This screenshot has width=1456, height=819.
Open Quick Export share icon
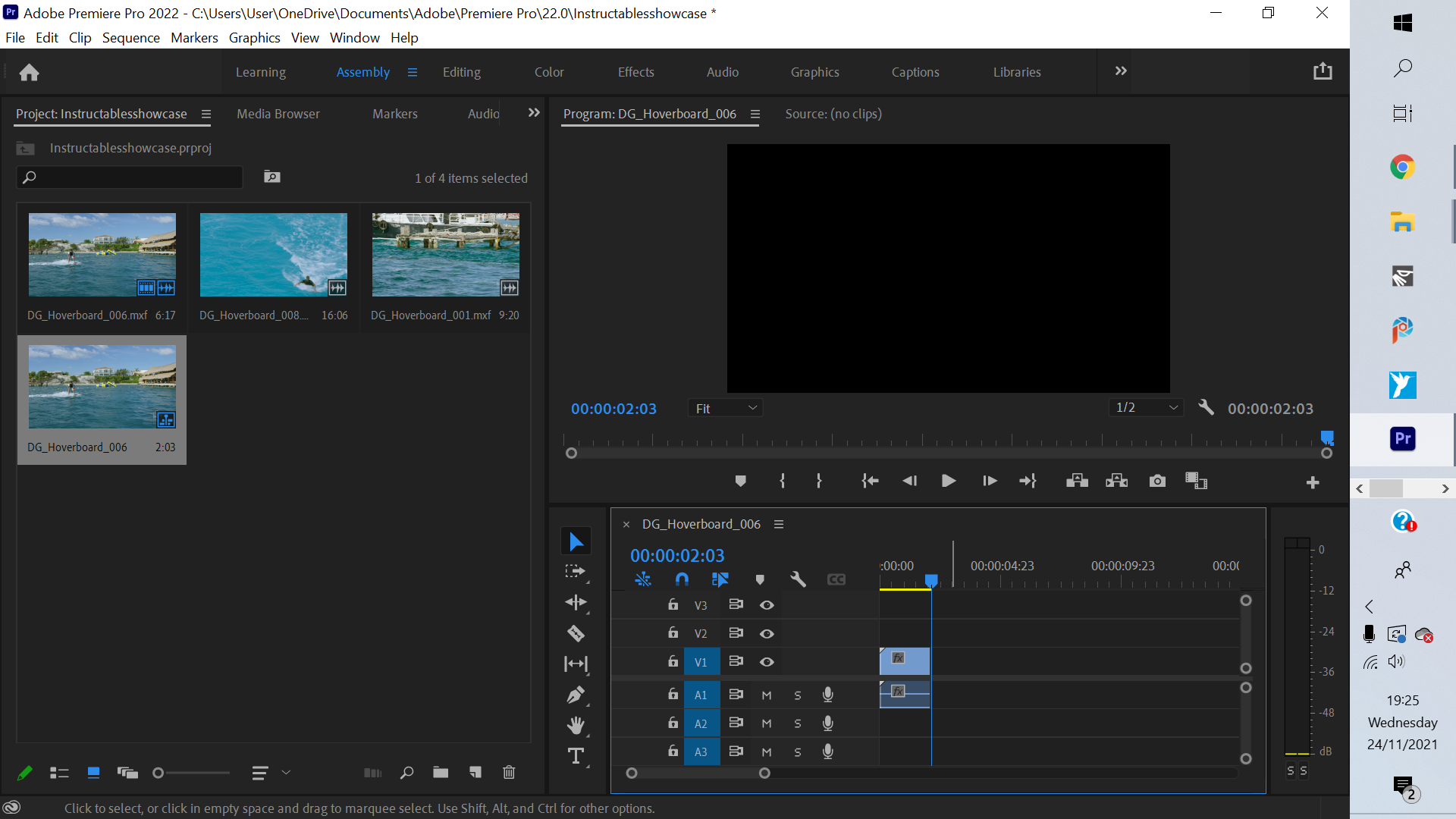[x=1323, y=71]
